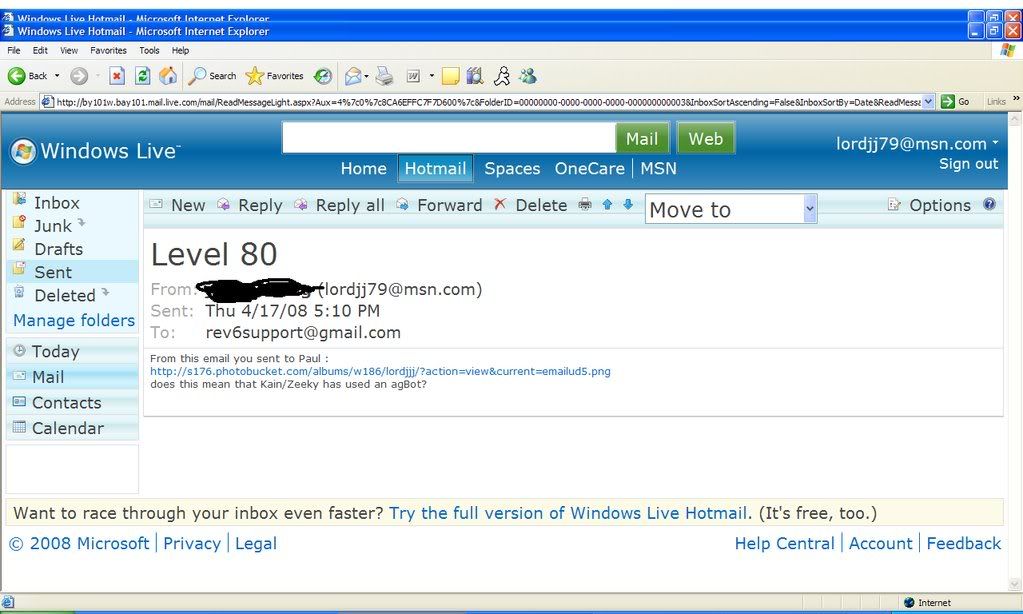This screenshot has height=614, width=1023.
Task: Open the photobucket link in the message body
Action: tap(380, 371)
